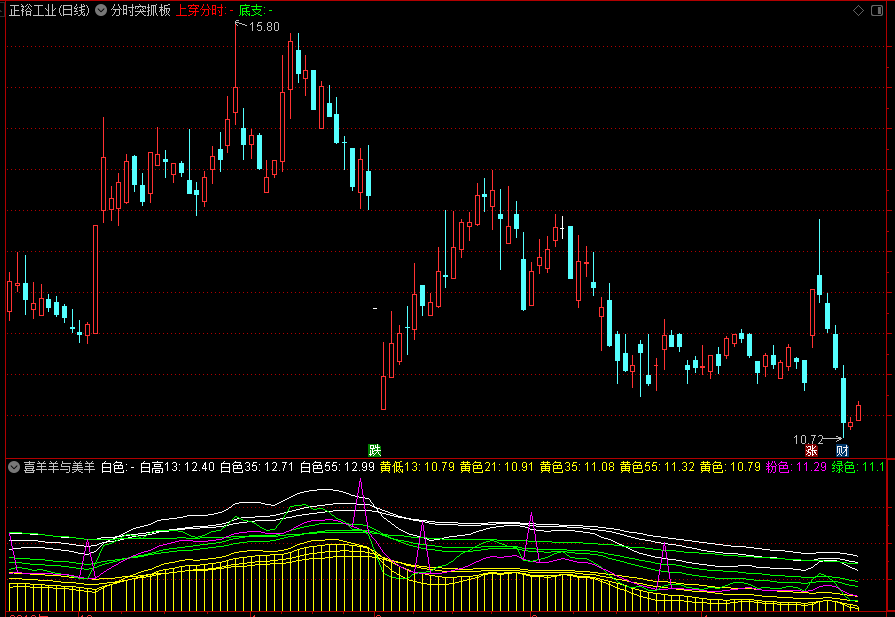
Task: Select the 黄低13: 10.79 value
Action: pyautogui.click(x=417, y=467)
